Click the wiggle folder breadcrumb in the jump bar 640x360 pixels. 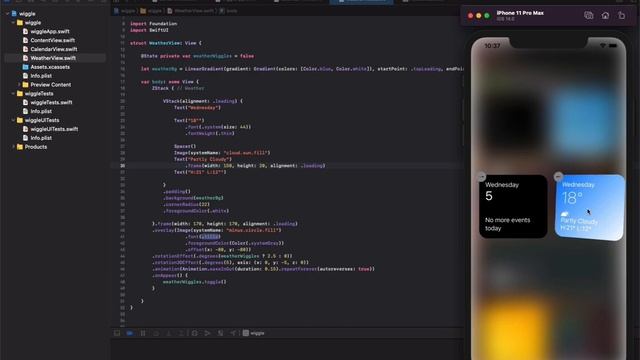(x=151, y=11)
